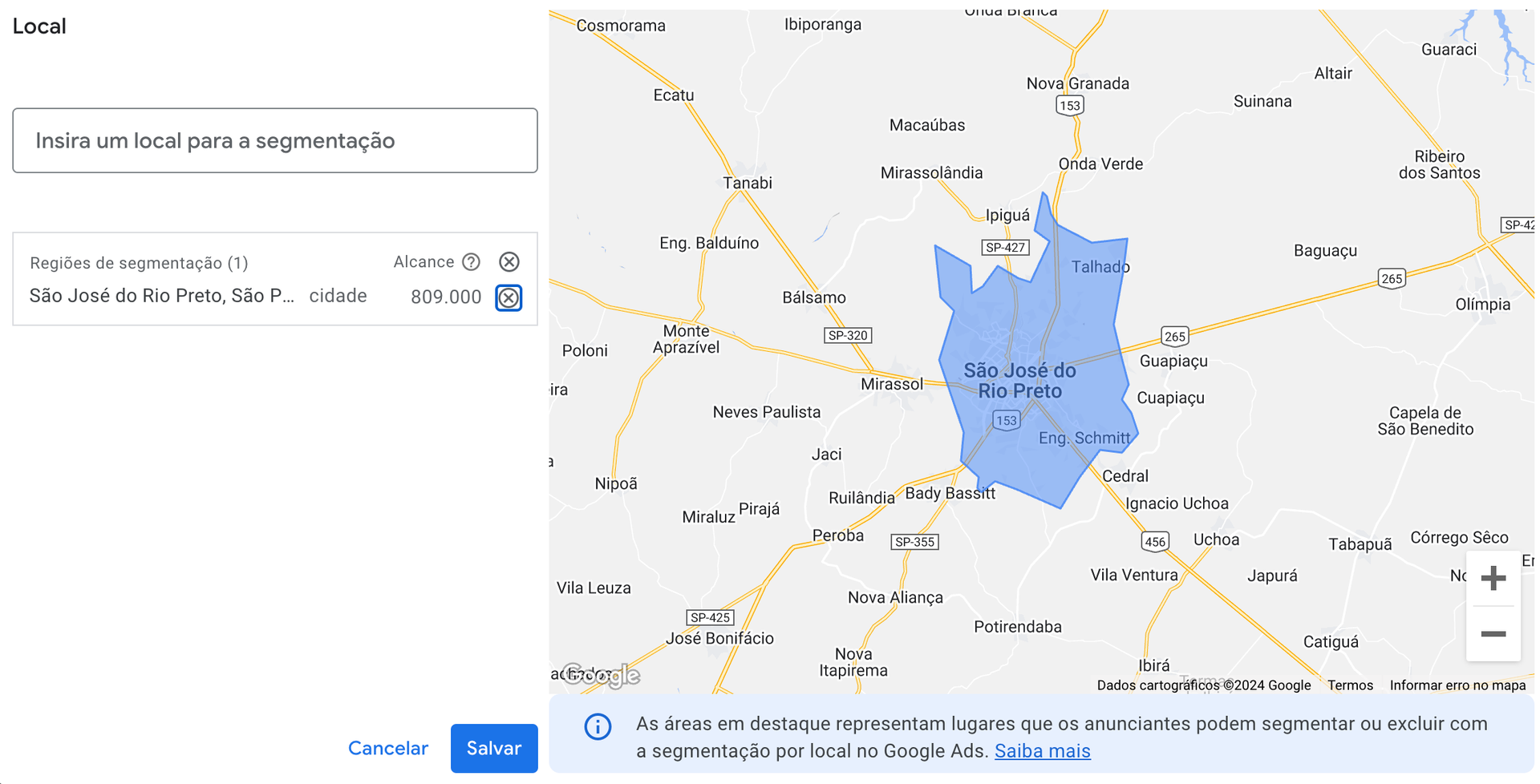Click the SP-427 road shield marker
The width and height of the screenshot is (1540, 784).
tap(1005, 248)
